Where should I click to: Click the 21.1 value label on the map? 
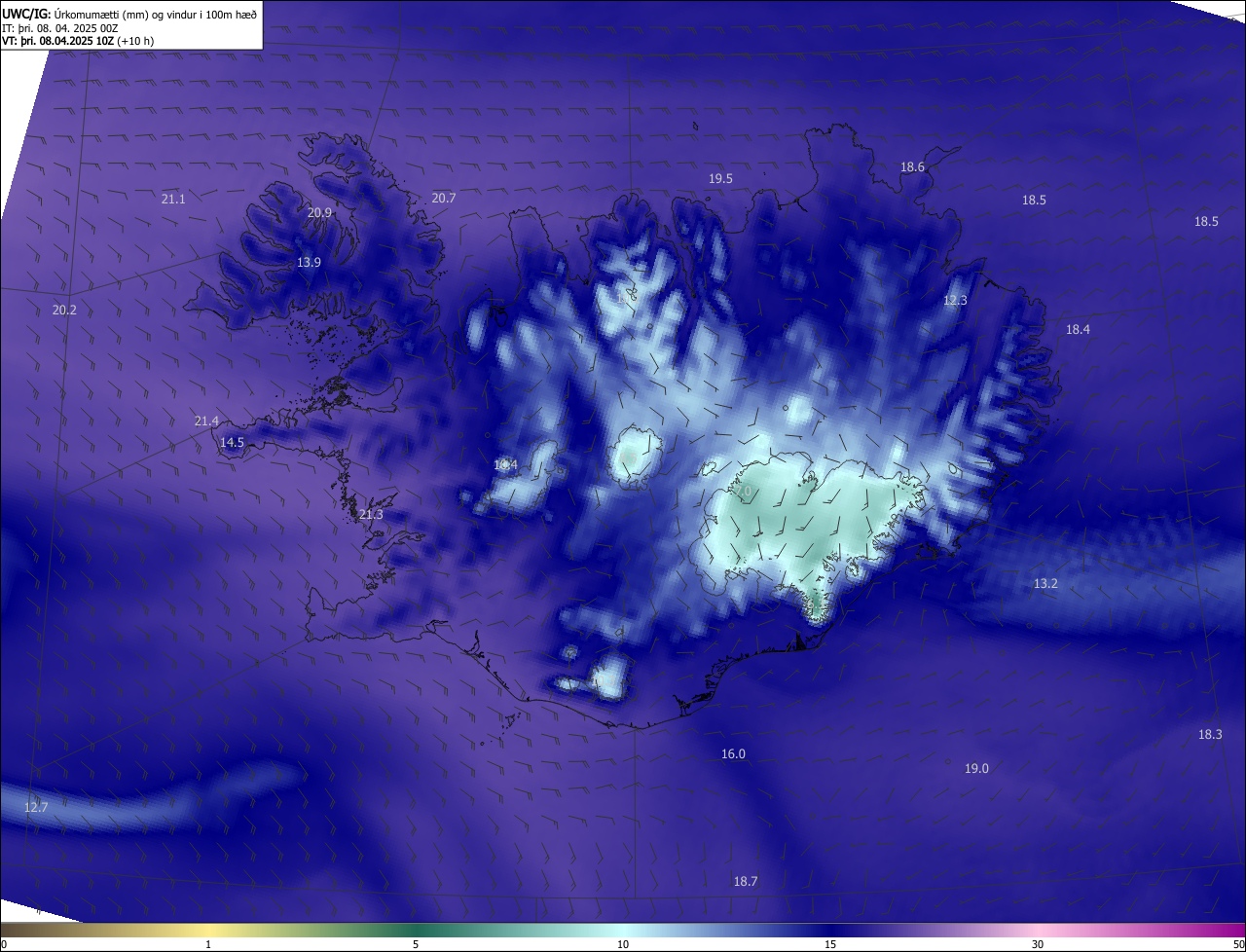[x=173, y=199]
